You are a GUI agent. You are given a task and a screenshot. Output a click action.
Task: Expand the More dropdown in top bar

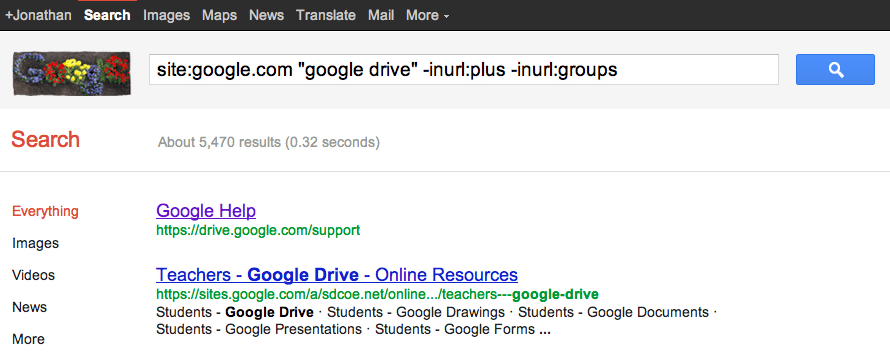click(427, 15)
